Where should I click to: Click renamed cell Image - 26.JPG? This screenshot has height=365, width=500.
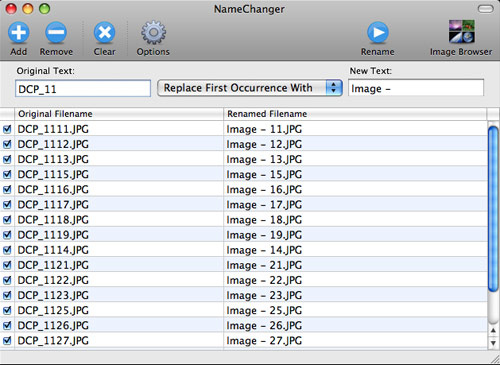[264, 325]
